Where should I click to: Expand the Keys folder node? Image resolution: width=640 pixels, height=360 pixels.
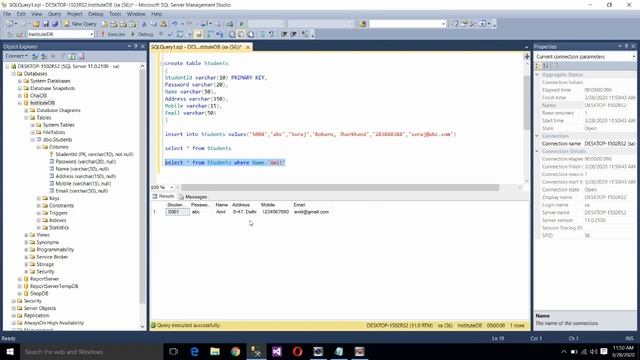[x=39, y=198]
